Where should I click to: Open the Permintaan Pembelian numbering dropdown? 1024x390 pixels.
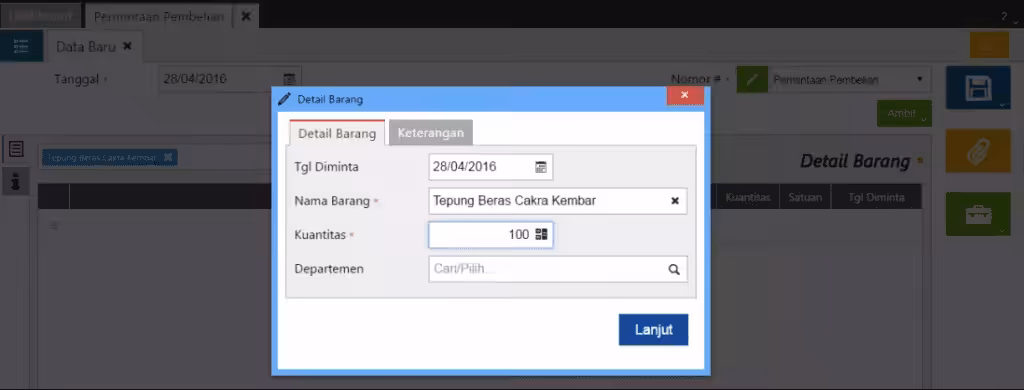pyautogui.click(x=848, y=80)
